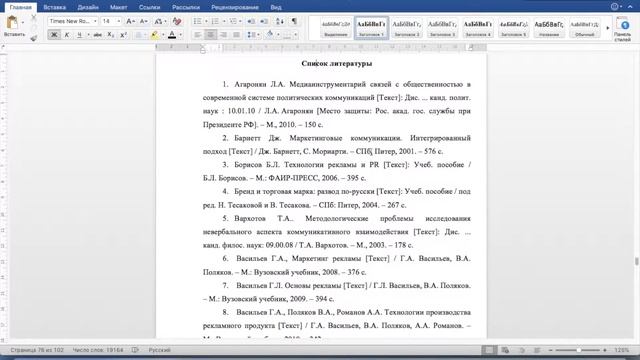Image resolution: width=640 pixels, height=360 pixels.
Task: Open the numbered list dropdown arrow
Action: pyautogui.click(x=224, y=21)
